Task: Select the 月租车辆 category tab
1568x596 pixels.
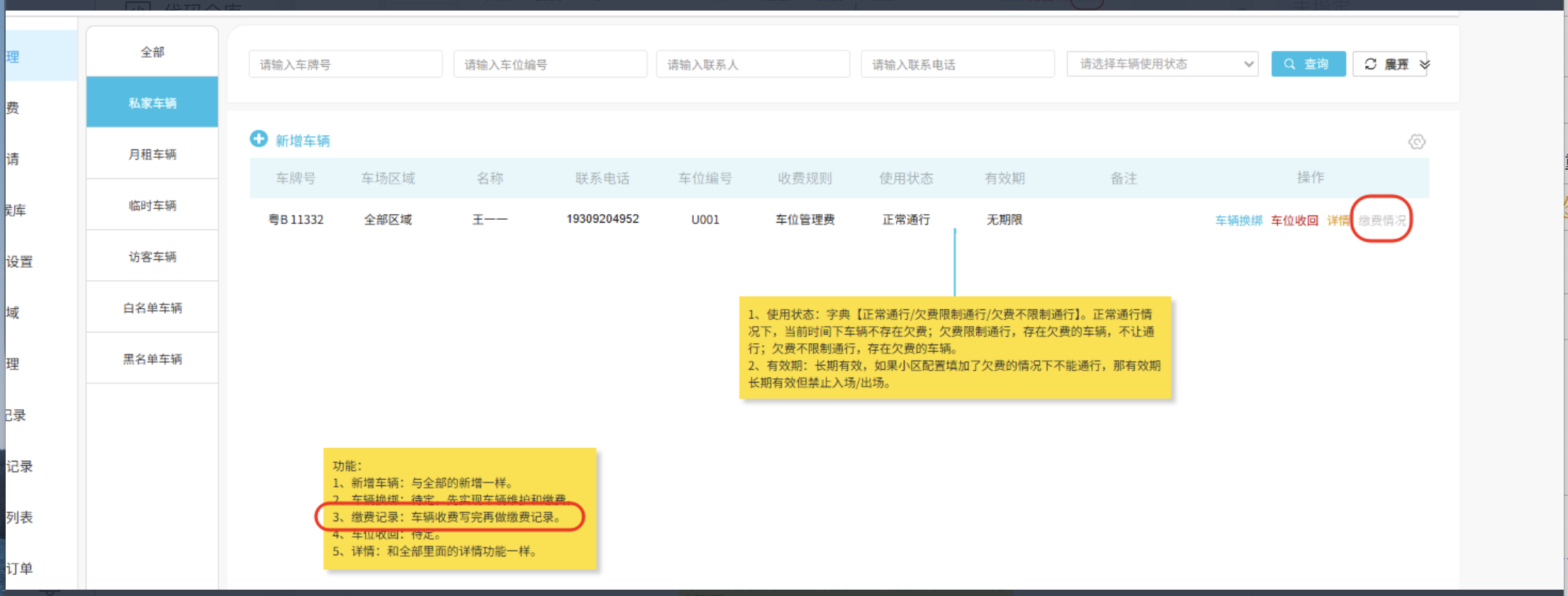Action: point(152,154)
